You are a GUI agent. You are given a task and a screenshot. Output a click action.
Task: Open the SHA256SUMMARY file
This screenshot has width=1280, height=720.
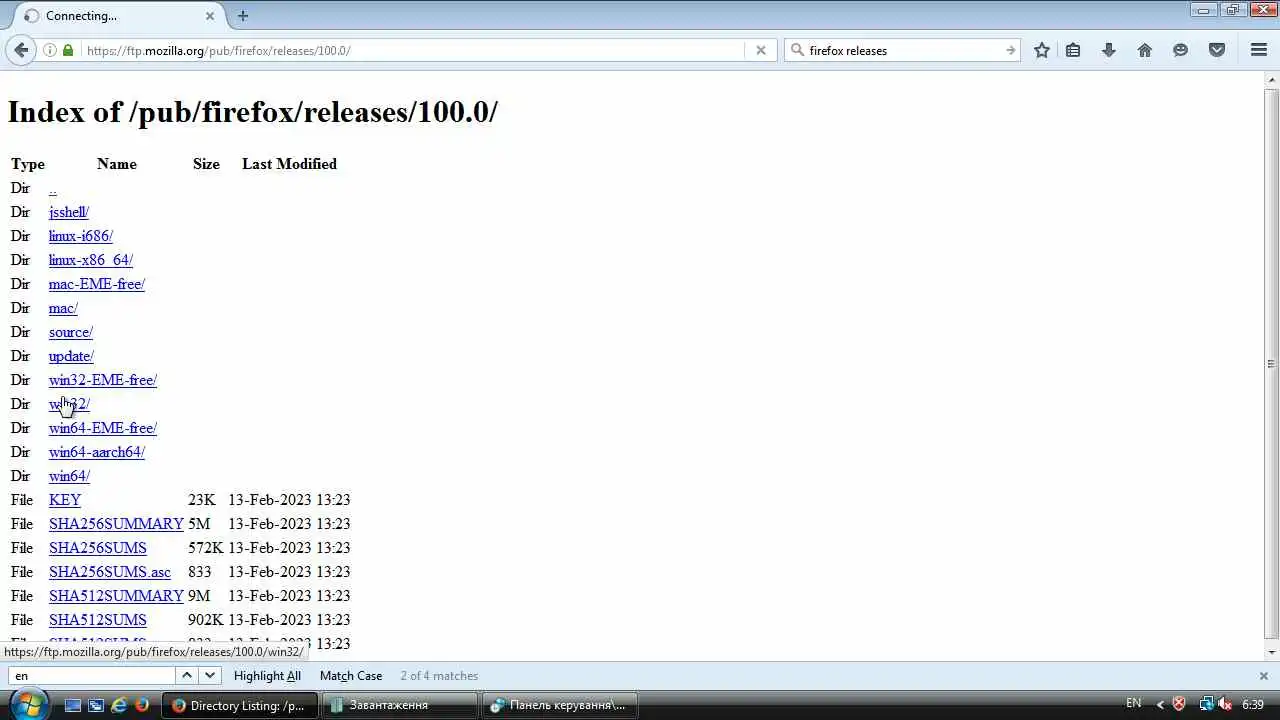[116, 524]
